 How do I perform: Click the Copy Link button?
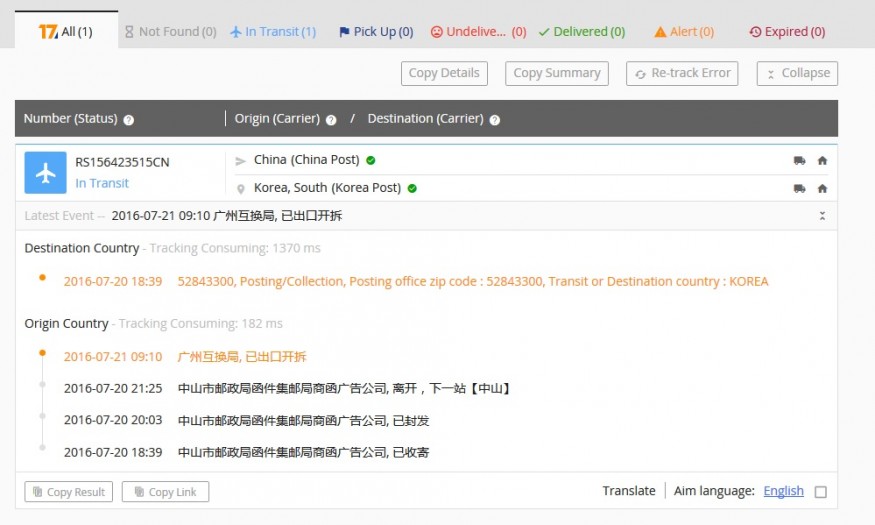point(165,492)
